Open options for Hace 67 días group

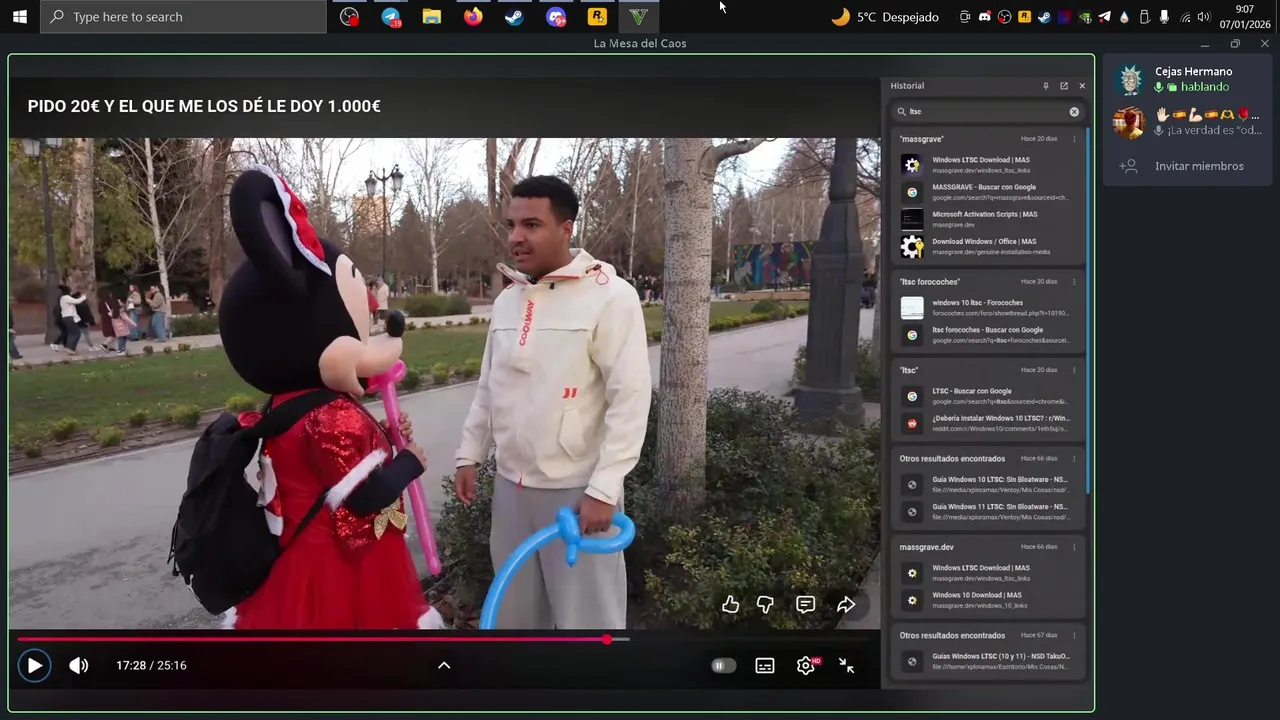1075,635
